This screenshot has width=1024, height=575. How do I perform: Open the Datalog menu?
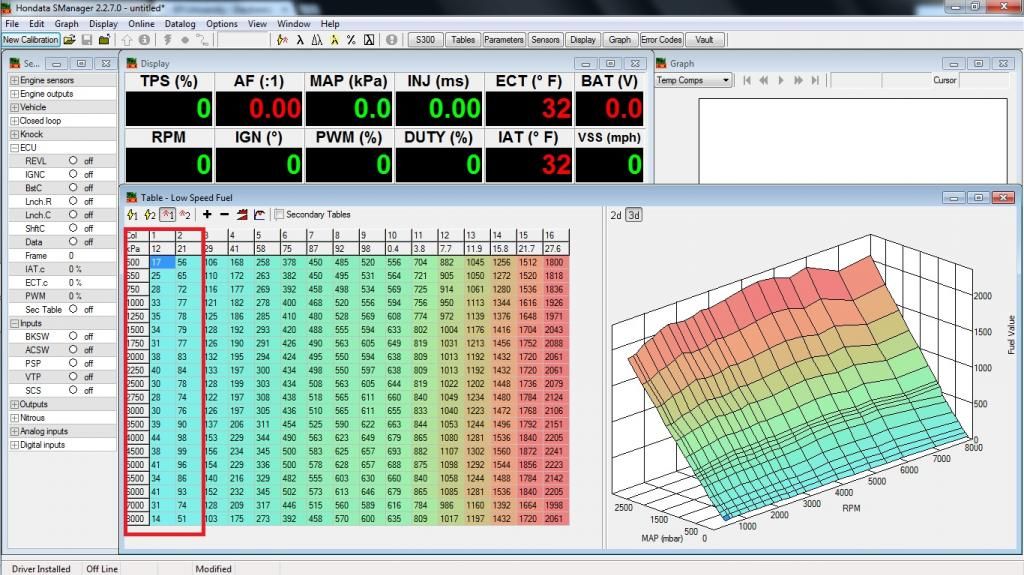coord(180,23)
